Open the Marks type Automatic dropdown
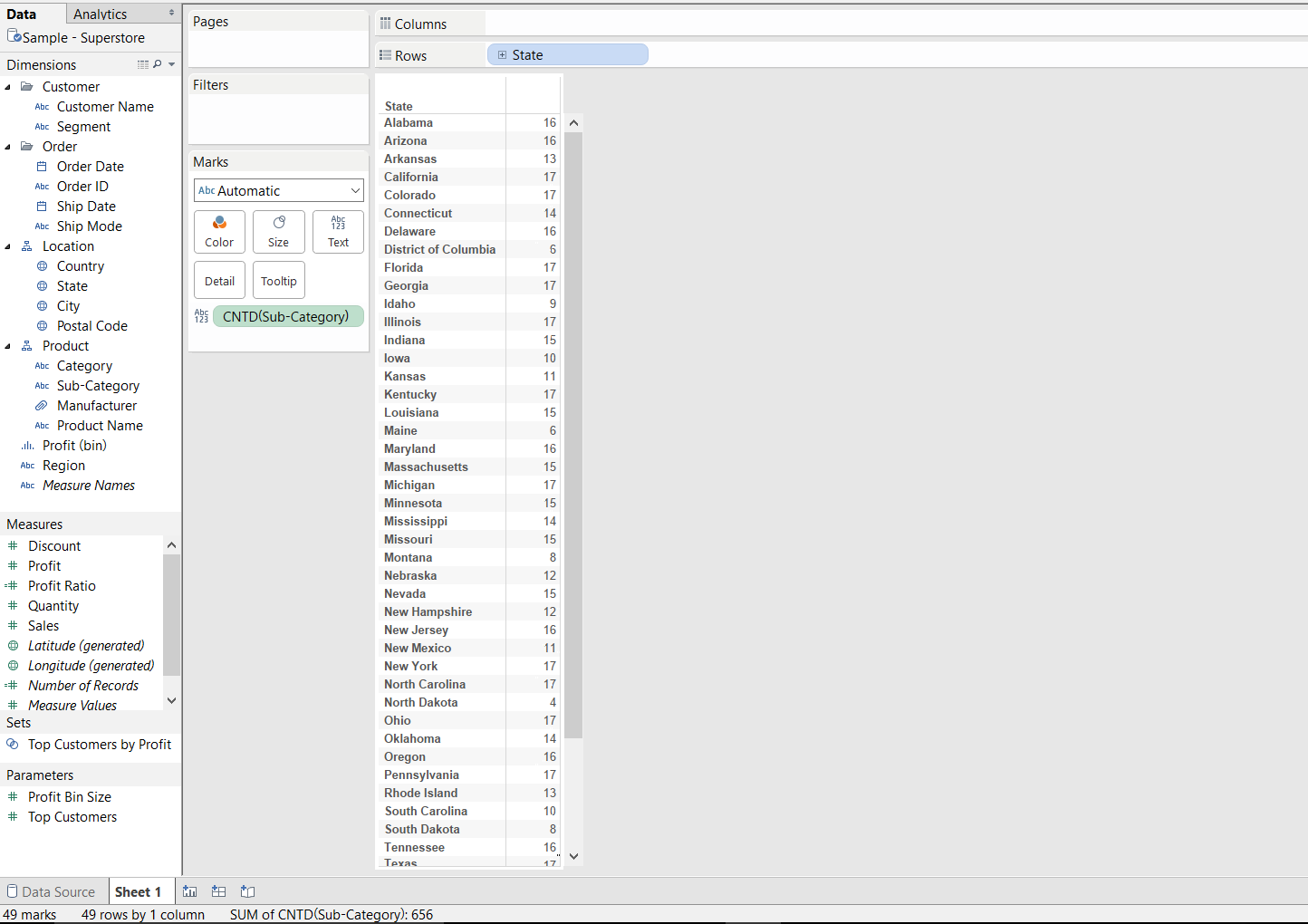This screenshot has width=1308, height=924. coord(279,190)
